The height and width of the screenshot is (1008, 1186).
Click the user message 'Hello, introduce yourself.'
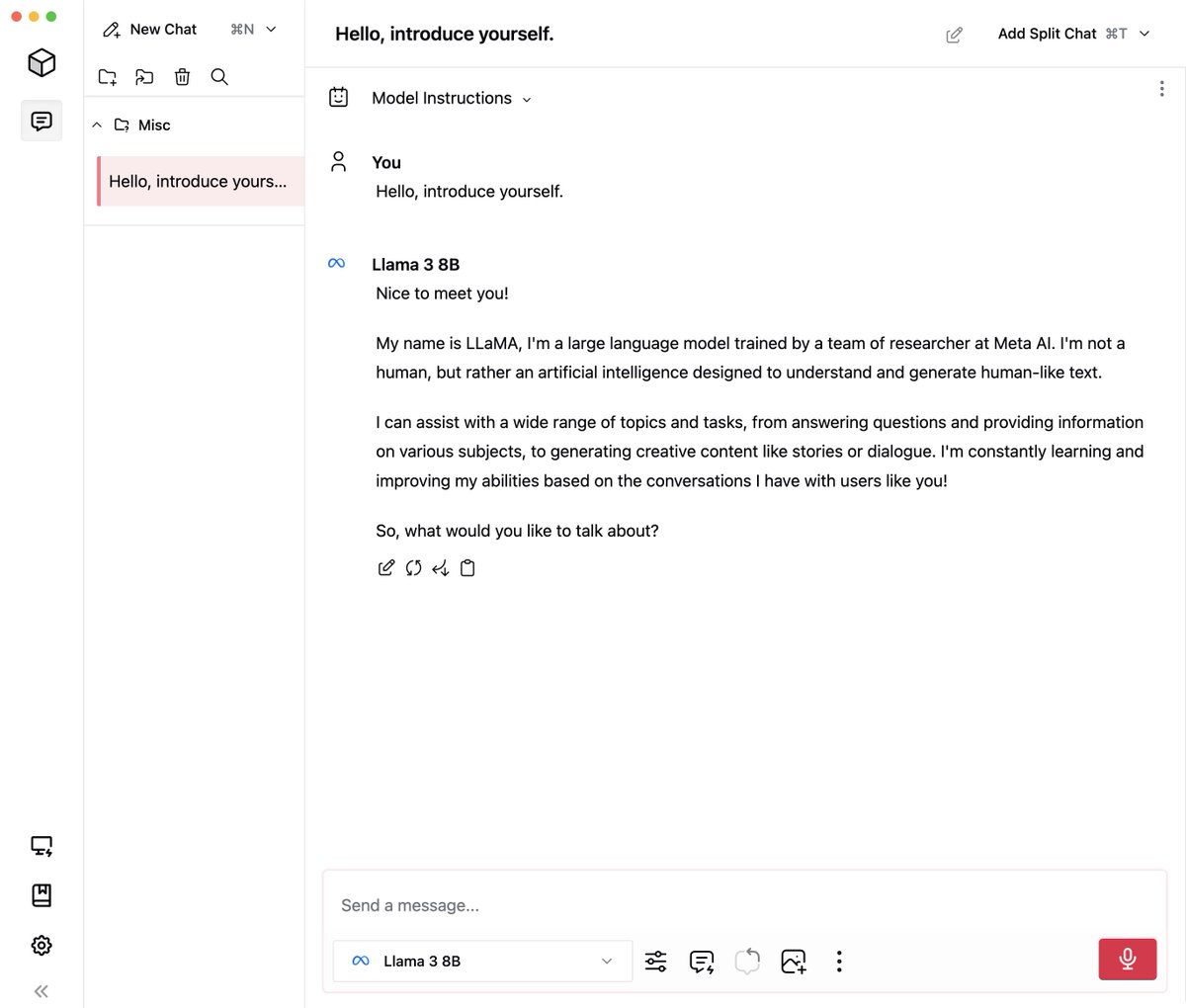(469, 192)
